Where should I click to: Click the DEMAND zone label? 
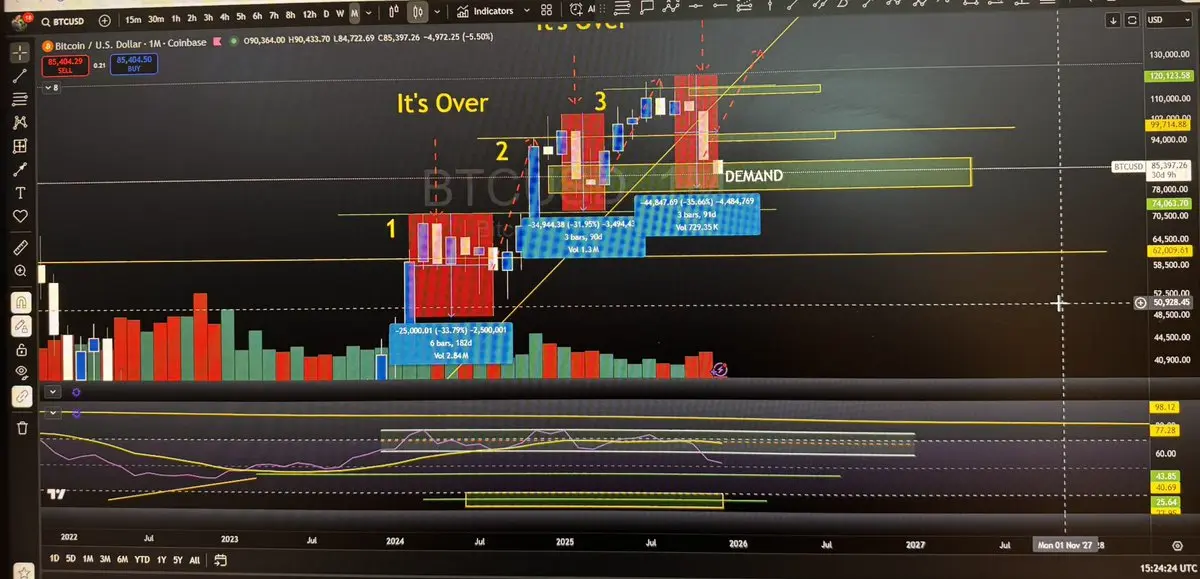pyautogui.click(x=754, y=176)
